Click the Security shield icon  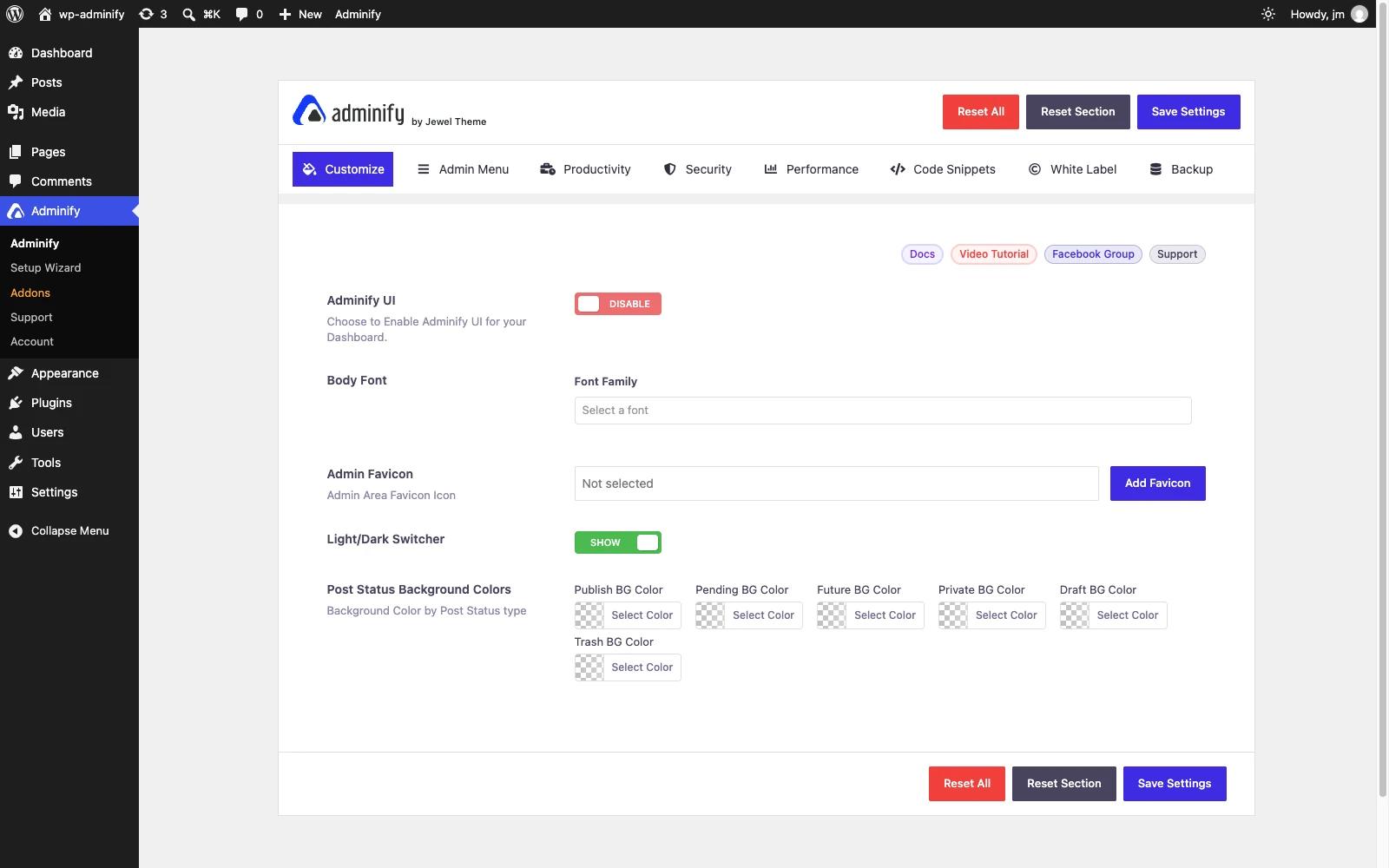click(670, 169)
